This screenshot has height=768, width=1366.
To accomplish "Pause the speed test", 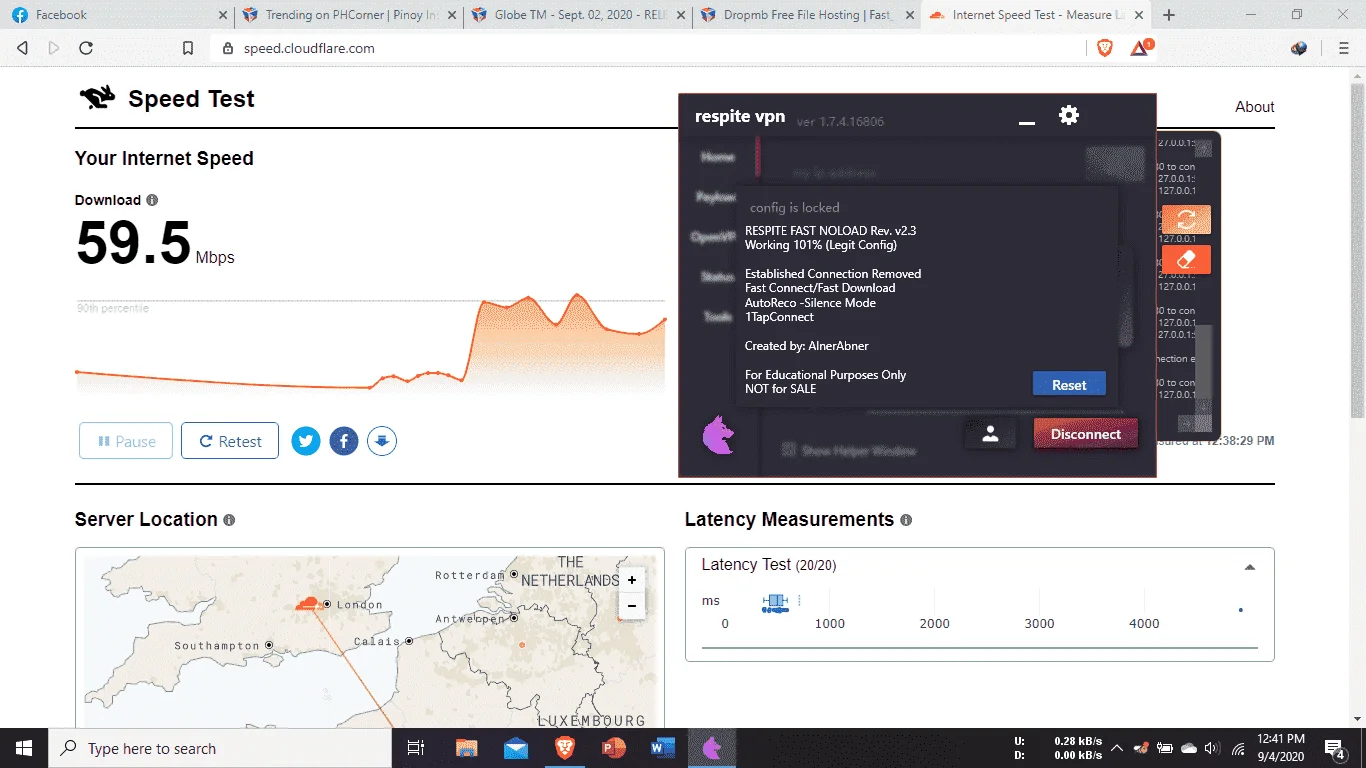I will (x=126, y=441).
